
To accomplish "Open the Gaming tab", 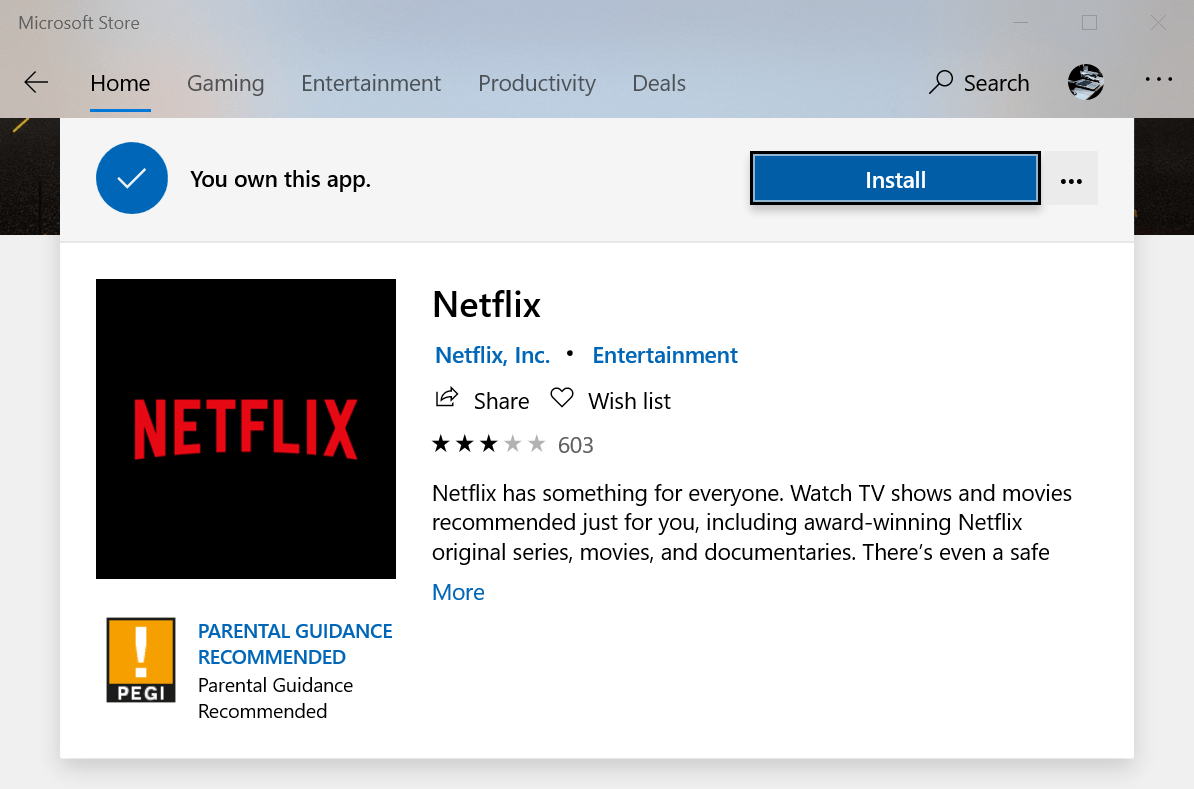I will (x=225, y=83).
